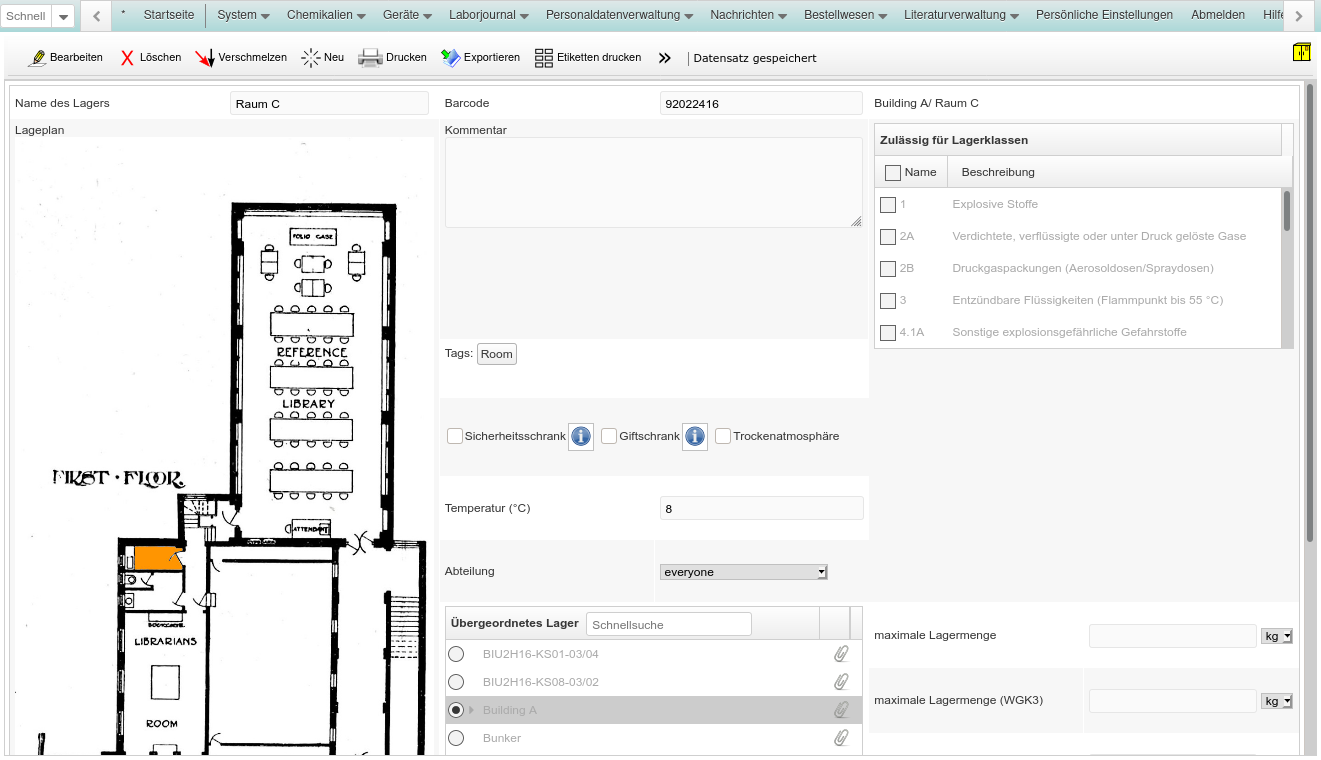
Task: Expand the Building A tree node
Action: [471, 710]
